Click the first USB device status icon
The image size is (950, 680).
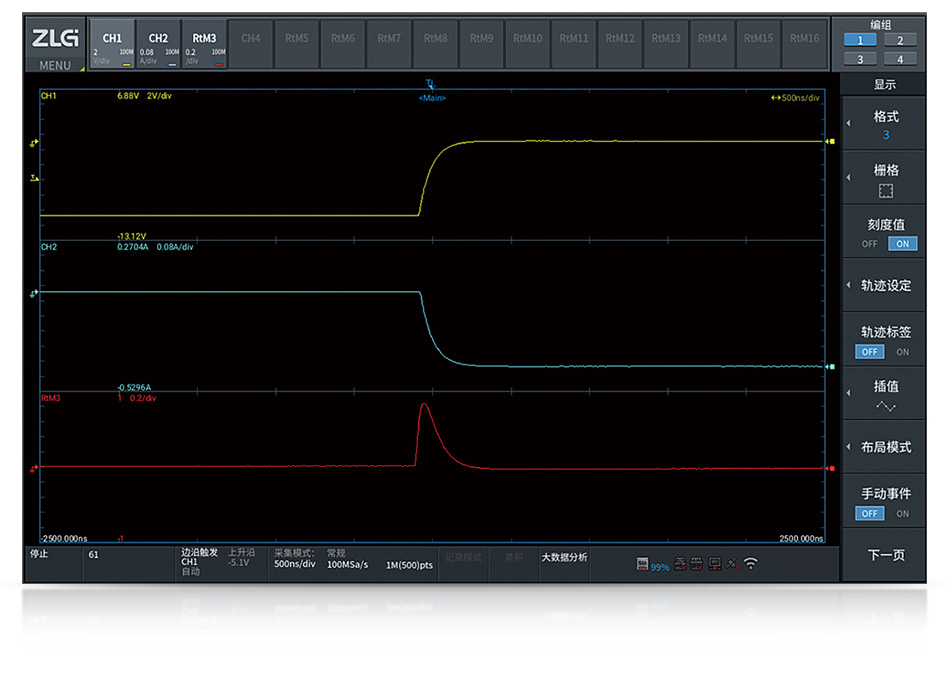(680, 564)
